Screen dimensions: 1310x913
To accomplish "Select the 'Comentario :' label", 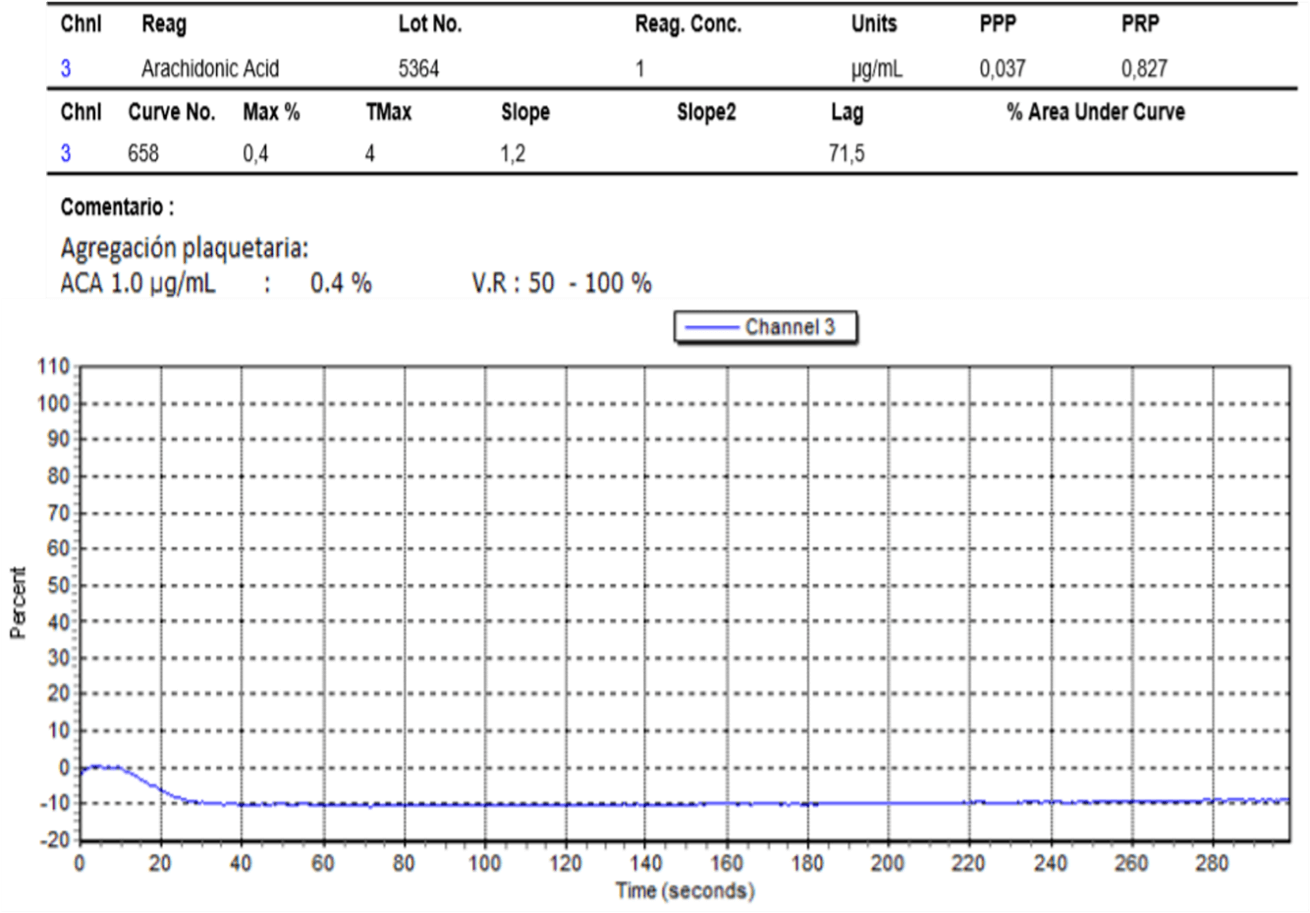I will point(117,208).
